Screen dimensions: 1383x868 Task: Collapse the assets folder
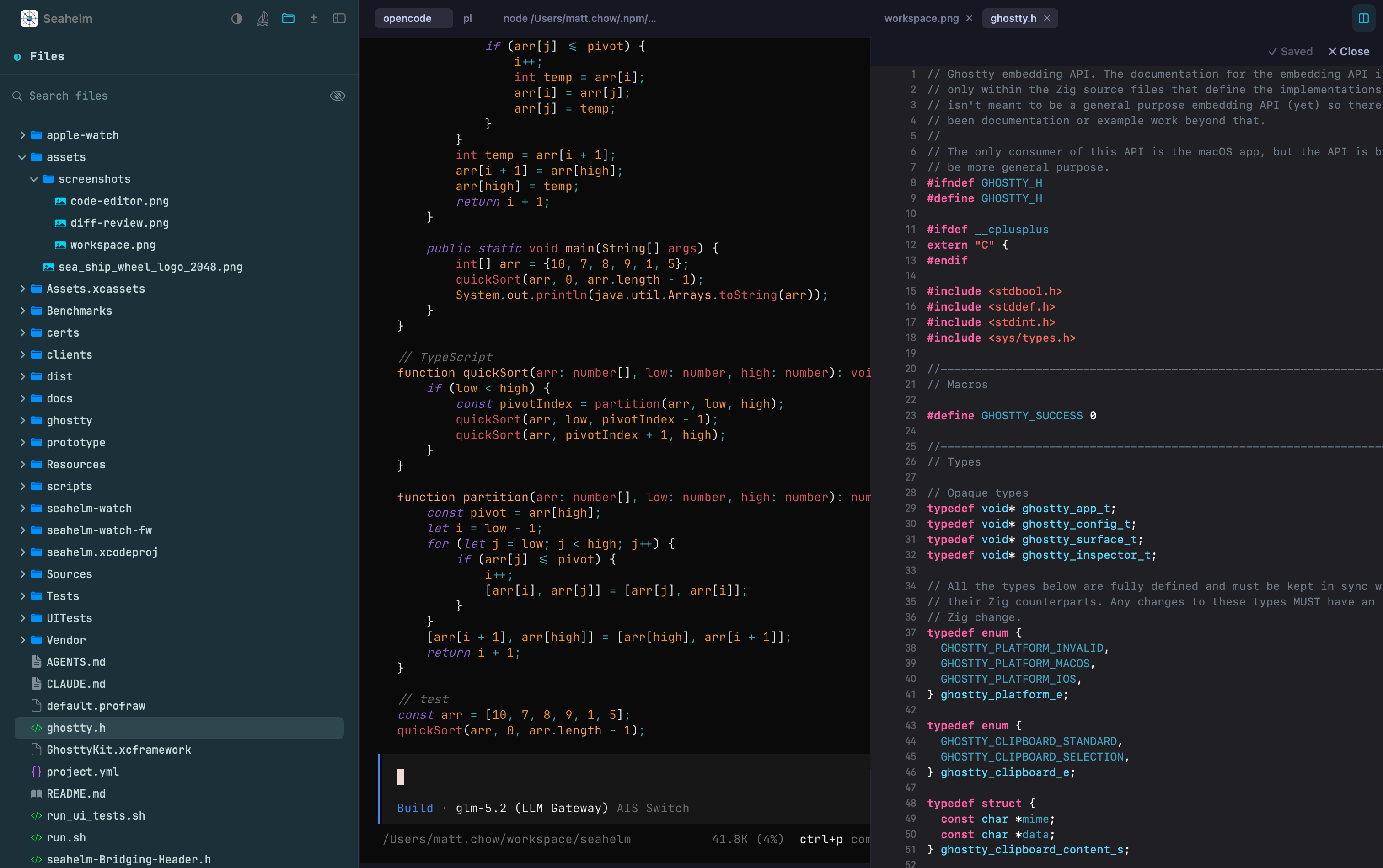click(x=22, y=157)
